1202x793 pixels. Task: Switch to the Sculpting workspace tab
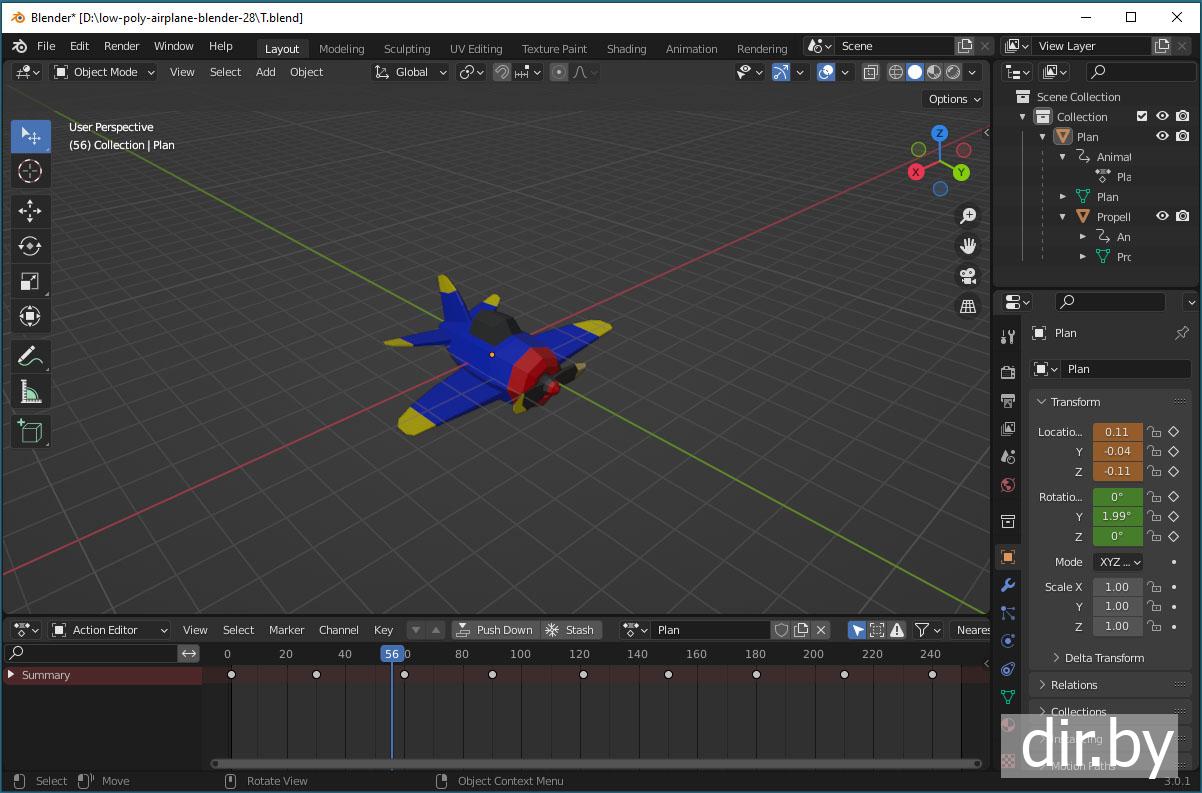point(407,48)
